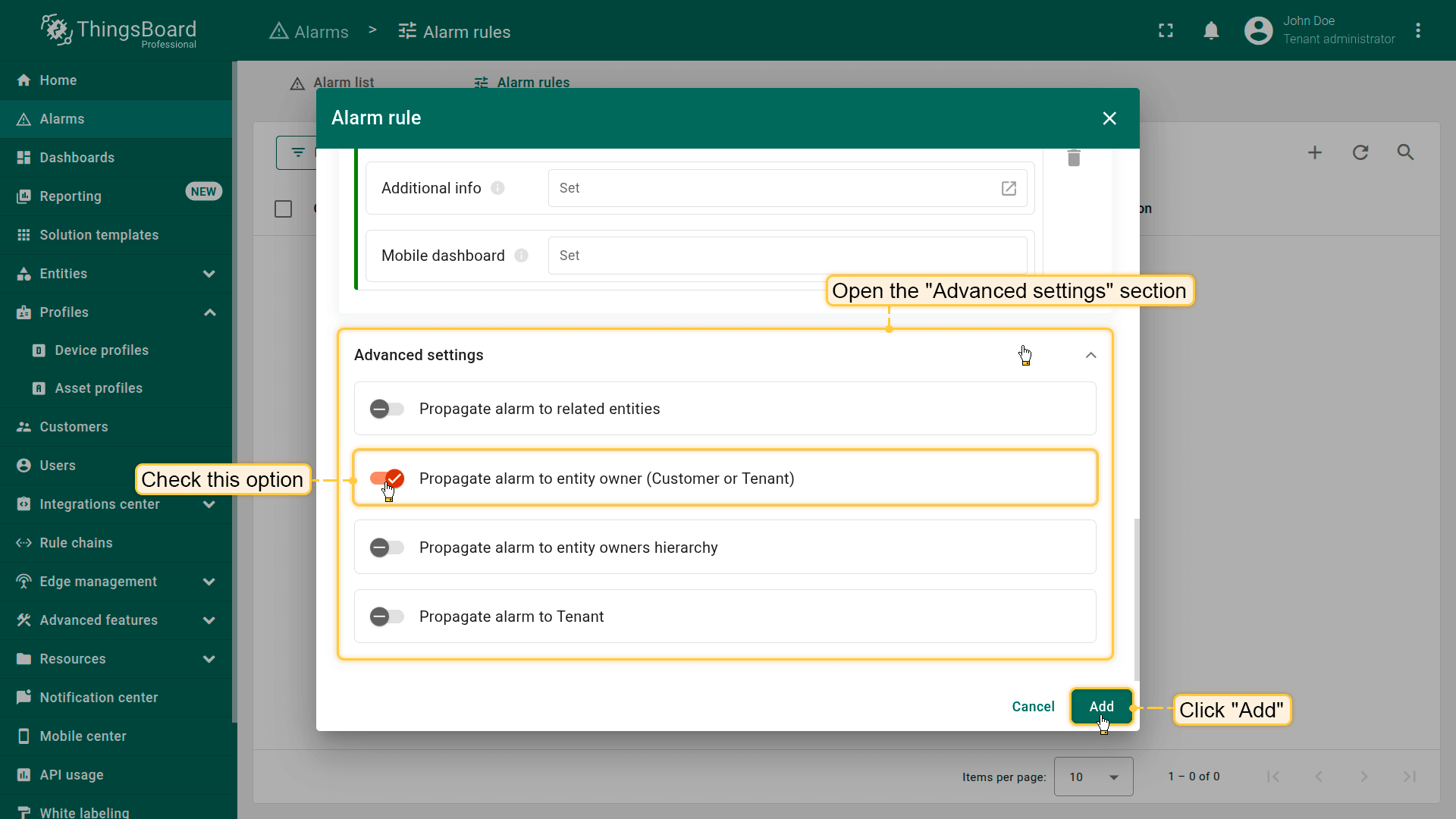Viewport: 1456px width, 819px height.
Task: Open Device profiles in sidebar
Action: [x=102, y=350]
